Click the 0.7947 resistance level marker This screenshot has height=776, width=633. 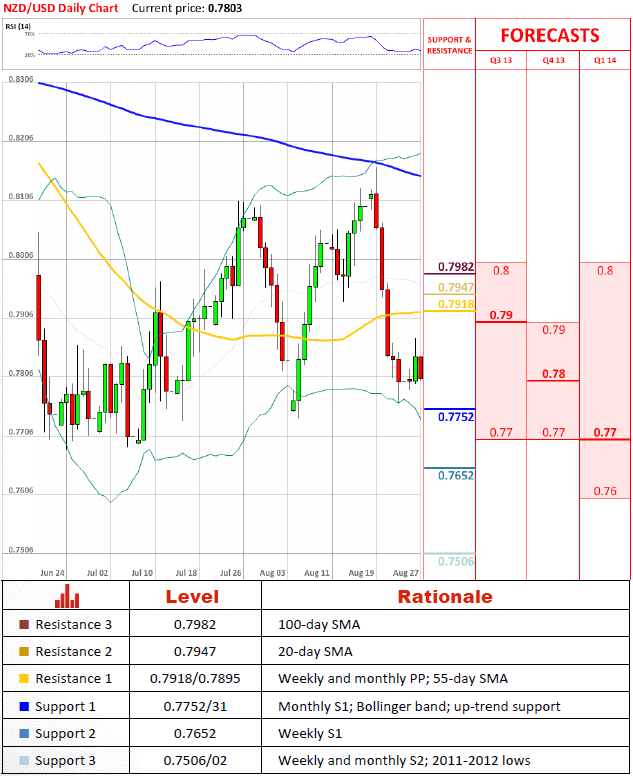[x=456, y=288]
